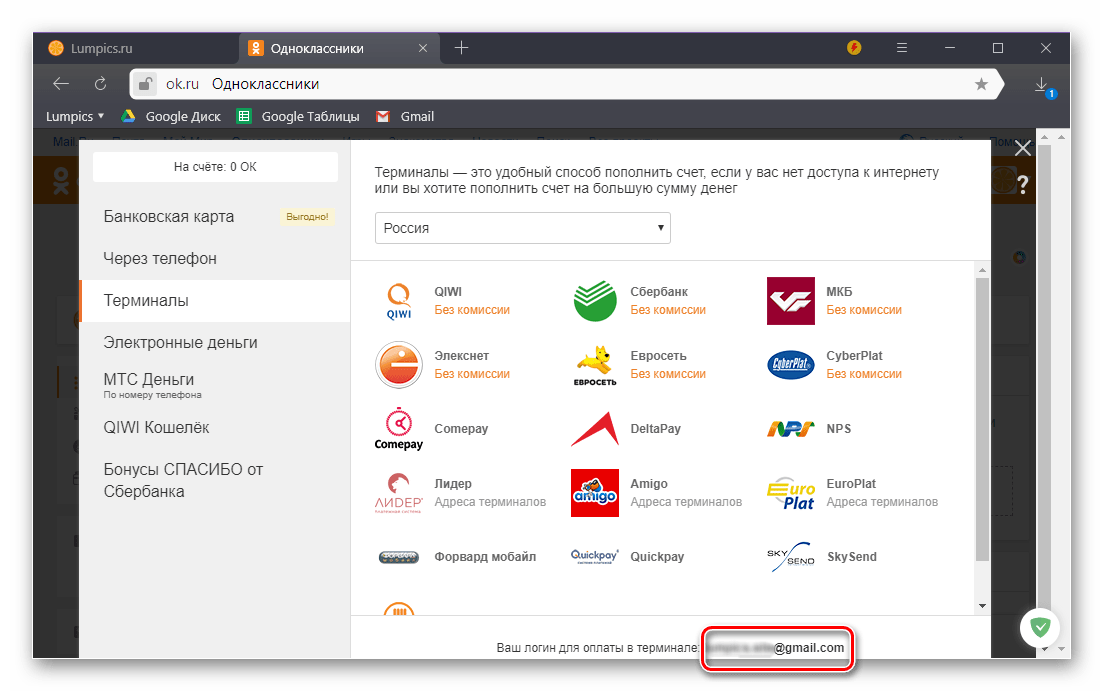Choose the SkySend payment icon
Viewport: 1103px width, 691px height.
tap(790, 557)
